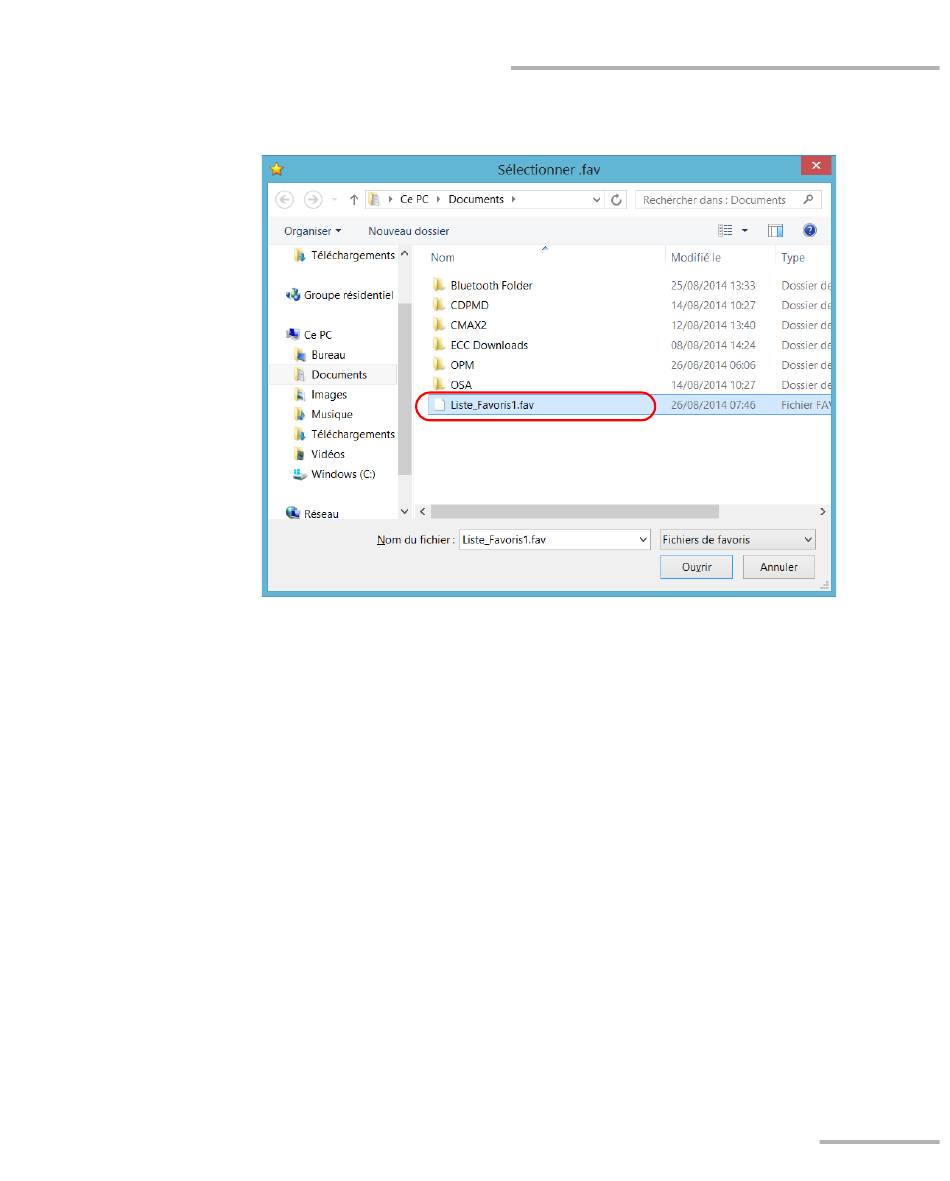Click the Forward navigation arrow
The image size is (950, 1181).
pos(313,200)
